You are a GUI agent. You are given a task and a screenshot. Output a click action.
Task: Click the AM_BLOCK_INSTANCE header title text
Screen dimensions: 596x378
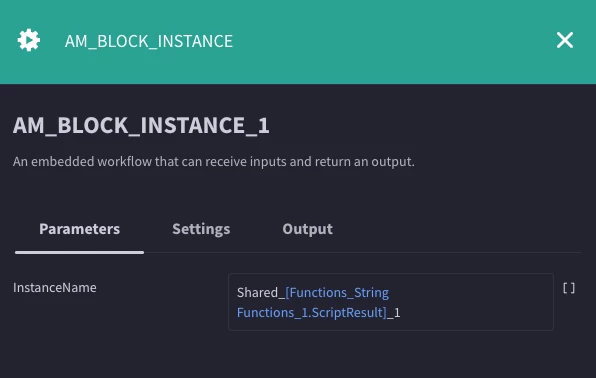click(149, 41)
